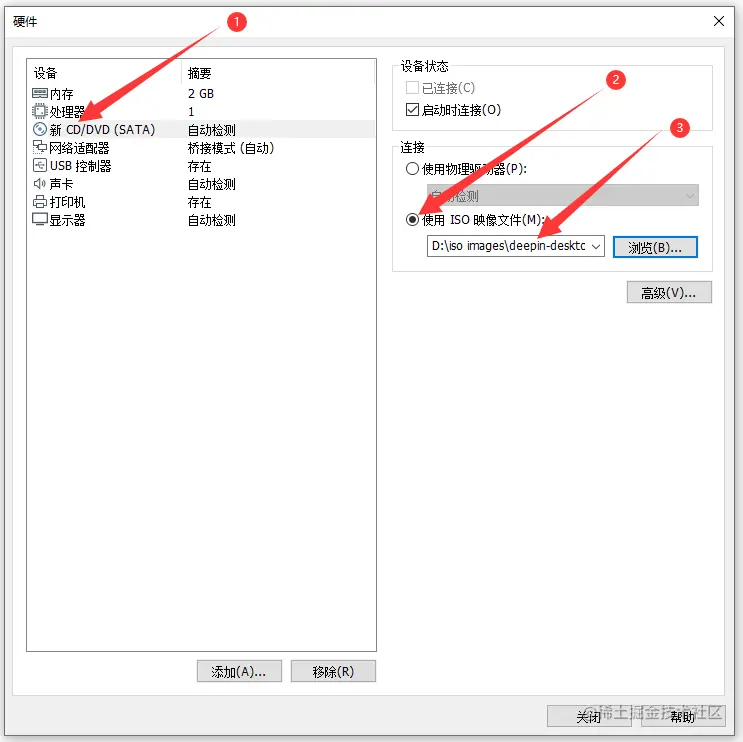Click inside the D:\iso images path field
Image resolution: width=743 pixels, height=742 pixels.
[508, 246]
